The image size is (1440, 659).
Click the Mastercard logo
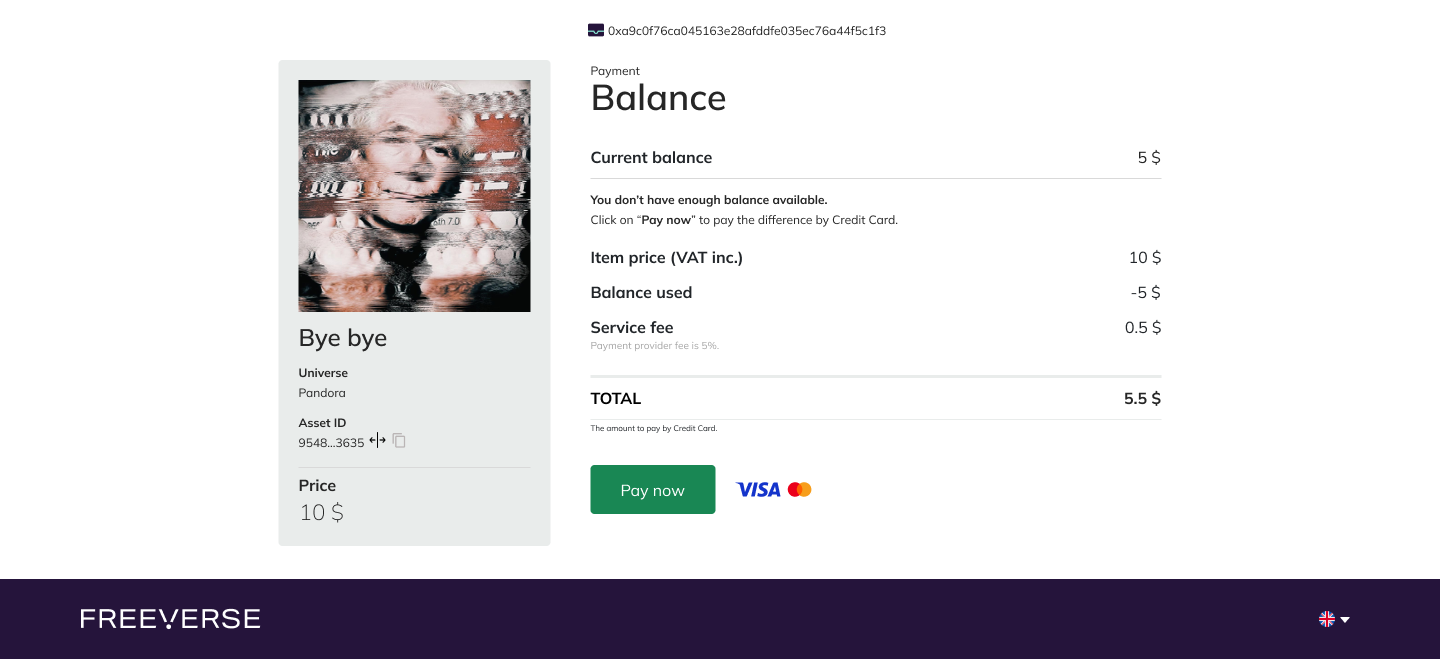tap(799, 490)
